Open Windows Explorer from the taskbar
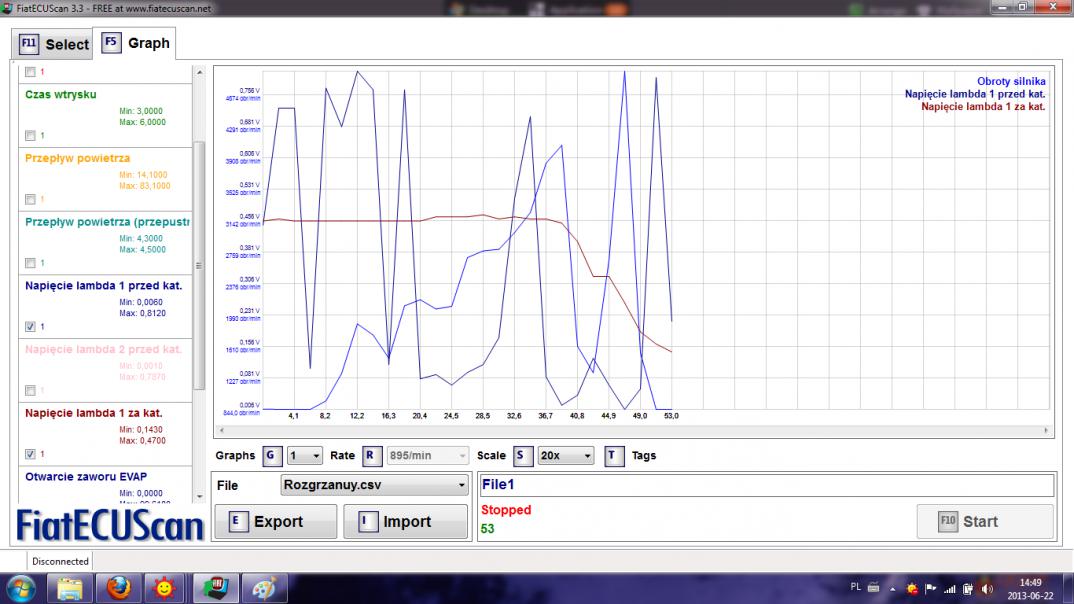 tap(69, 588)
